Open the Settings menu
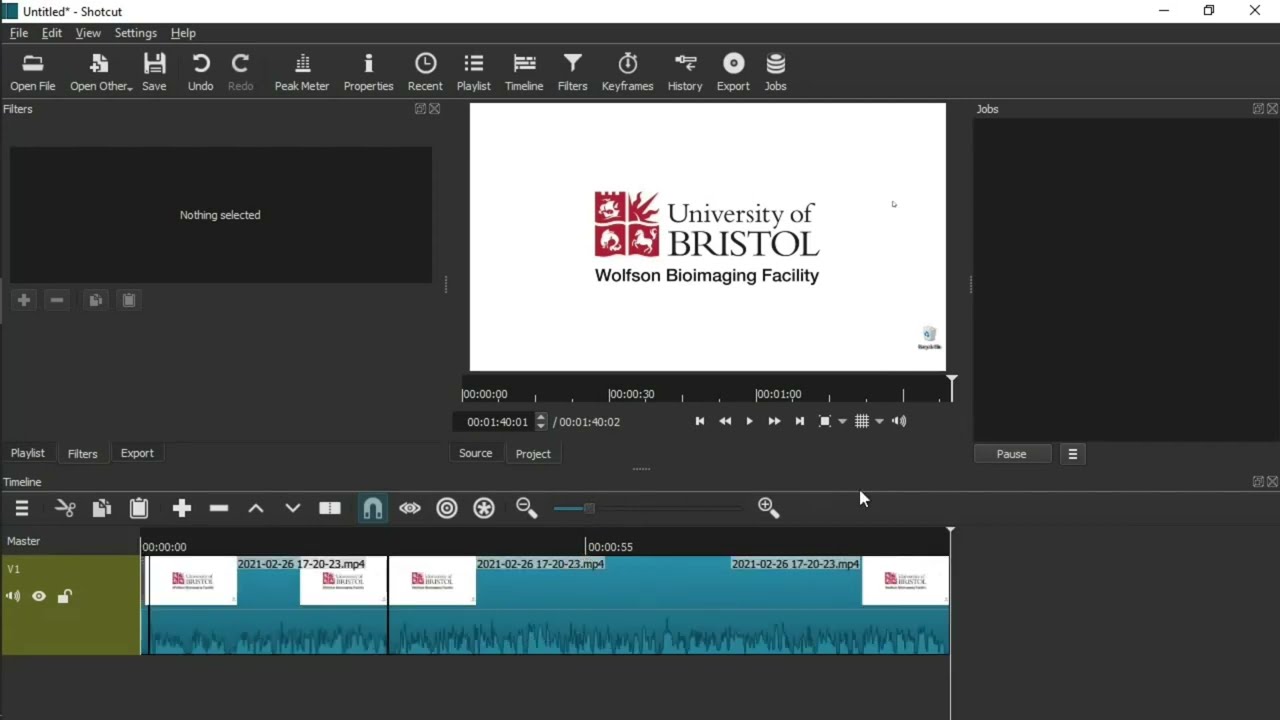The height and width of the screenshot is (720, 1280). pos(135,33)
